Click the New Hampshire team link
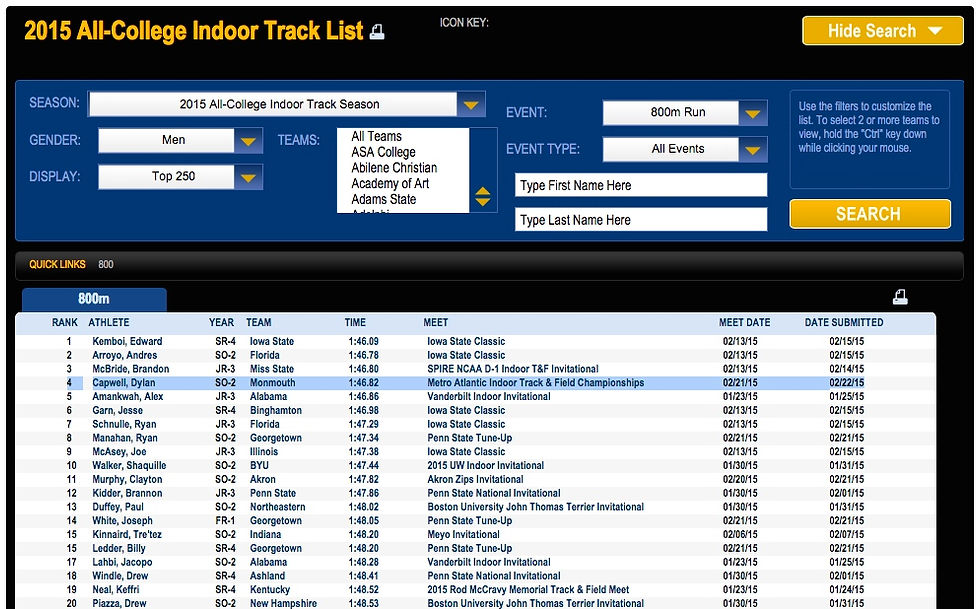The image size is (980, 609). pyautogui.click(x=283, y=603)
